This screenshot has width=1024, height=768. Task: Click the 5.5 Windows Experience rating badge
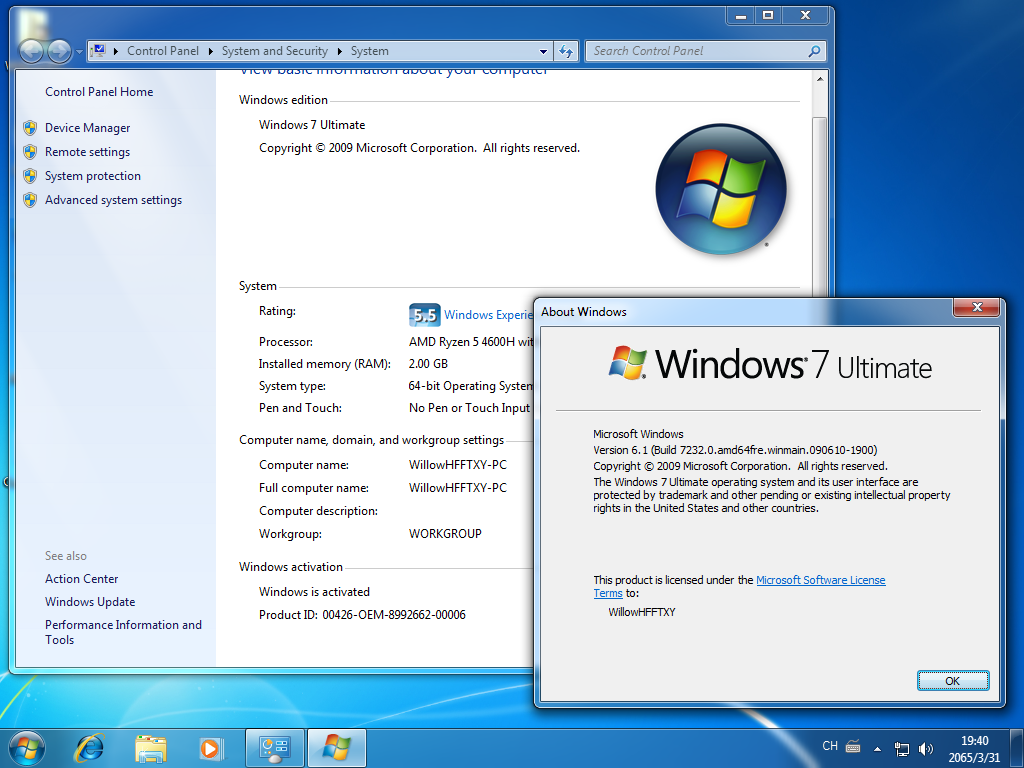[x=424, y=315]
